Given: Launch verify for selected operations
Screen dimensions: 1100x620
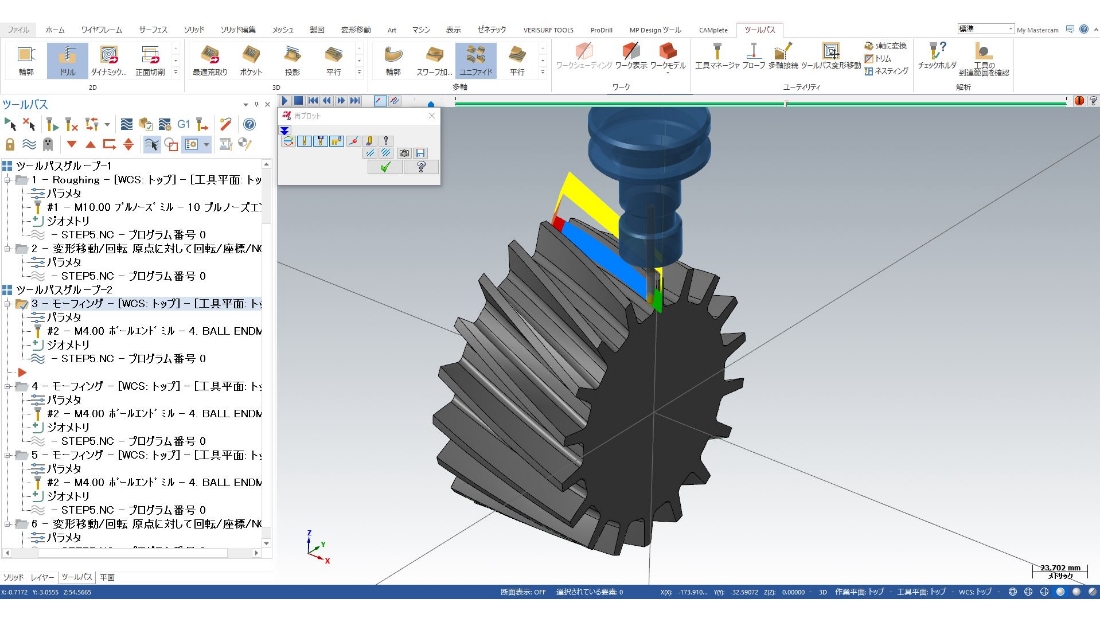Looking at the screenshot, I should point(145,124).
